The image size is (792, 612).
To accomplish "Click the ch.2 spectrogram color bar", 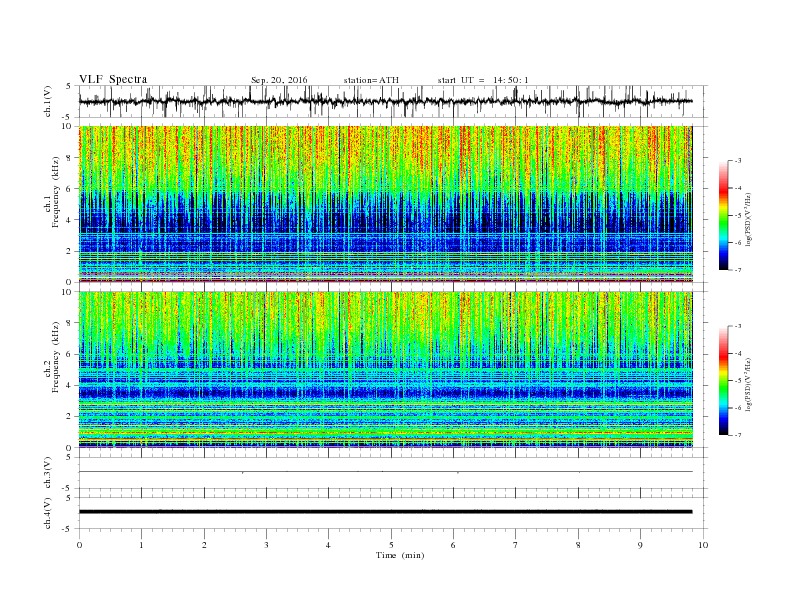I will 724,380.
